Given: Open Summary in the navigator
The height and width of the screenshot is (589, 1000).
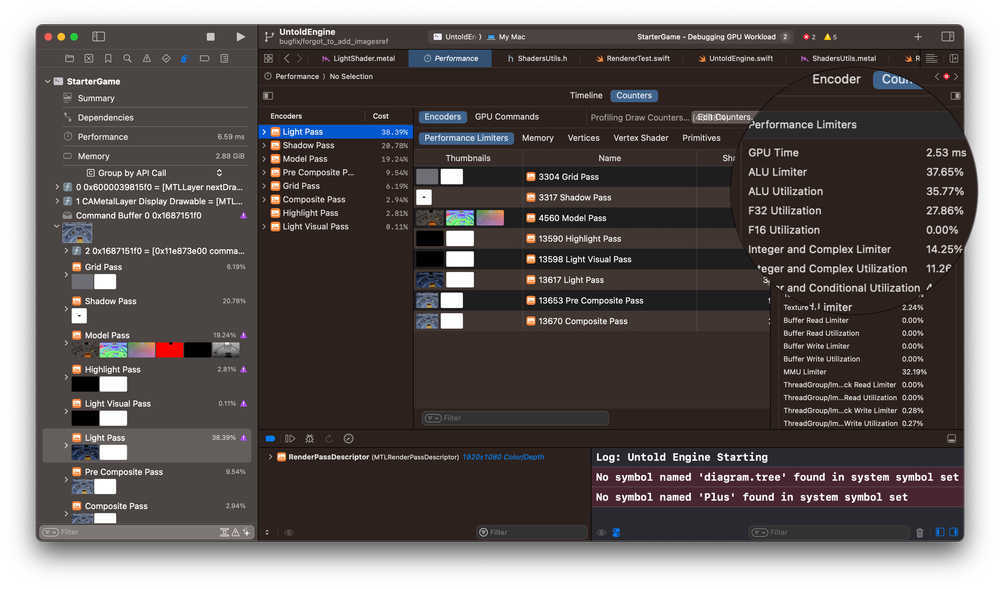Looking at the screenshot, I should click(x=96, y=99).
